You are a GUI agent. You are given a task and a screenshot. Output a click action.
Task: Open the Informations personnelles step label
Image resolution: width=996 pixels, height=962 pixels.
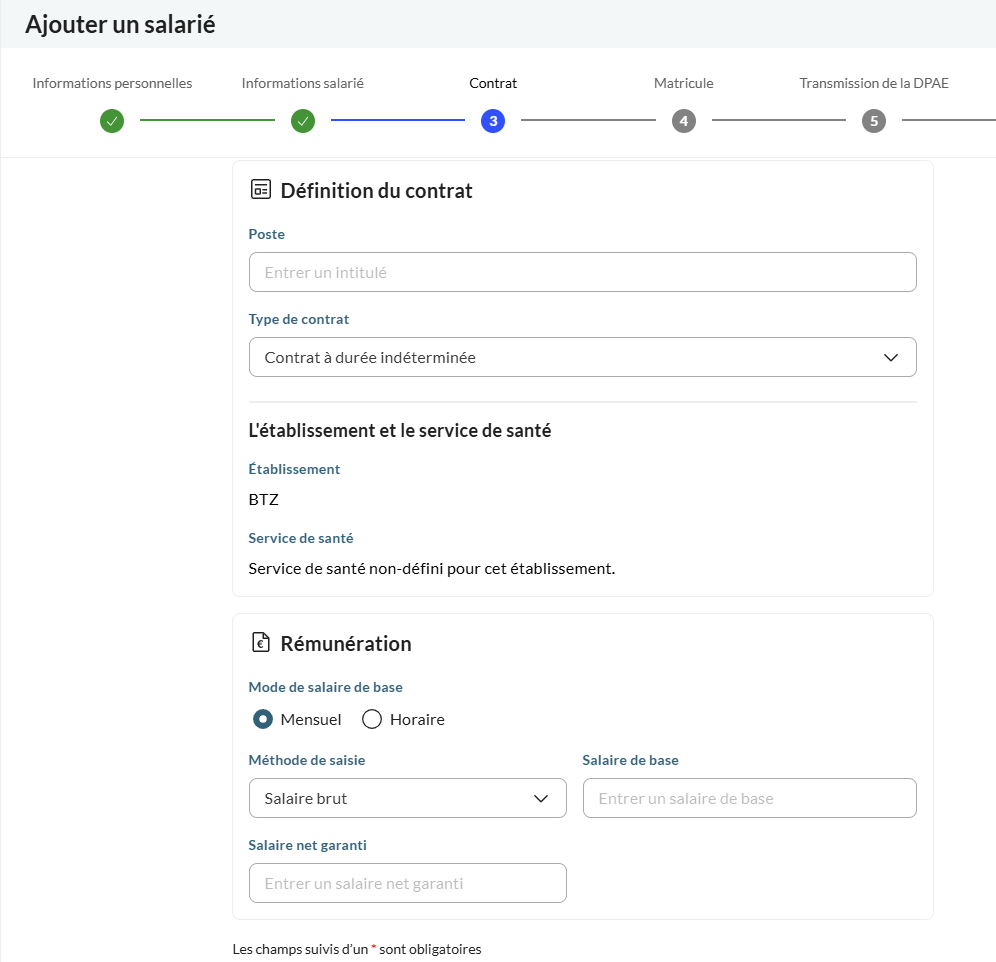(x=112, y=83)
